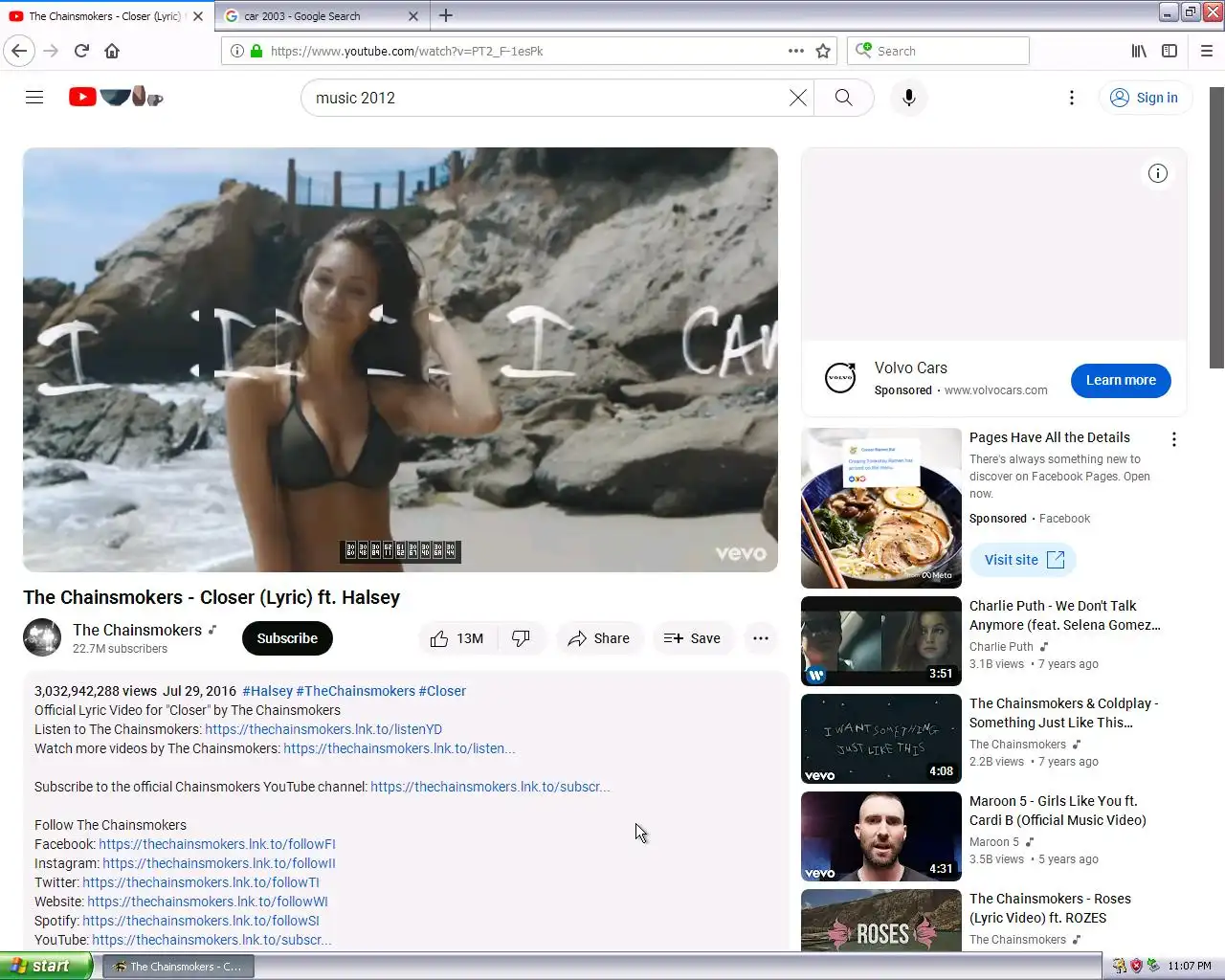Dislike the video with thumbs-down
The height and width of the screenshot is (980, 1225).
pyautogui.click(x=522, y=638)
